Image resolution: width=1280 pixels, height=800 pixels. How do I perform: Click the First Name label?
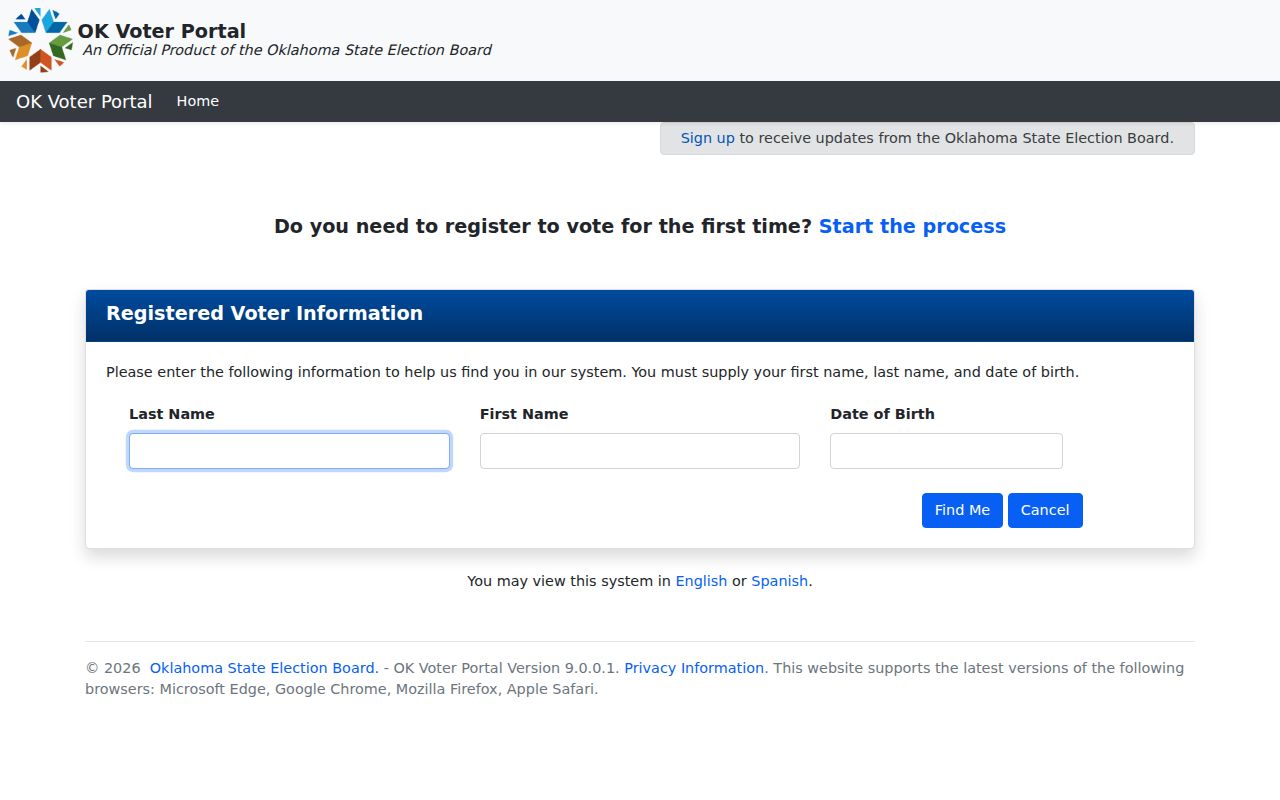click(x=524, y=414)
